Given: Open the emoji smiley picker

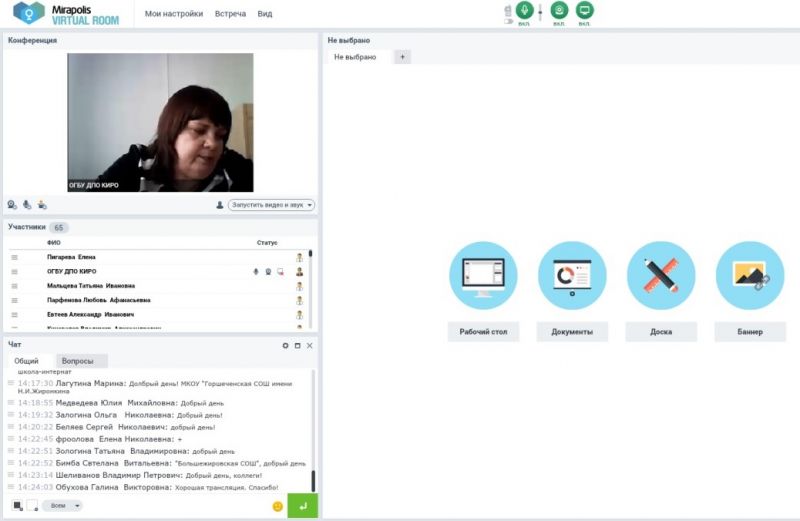Looking at the screenshot, I should pos(278,506).
